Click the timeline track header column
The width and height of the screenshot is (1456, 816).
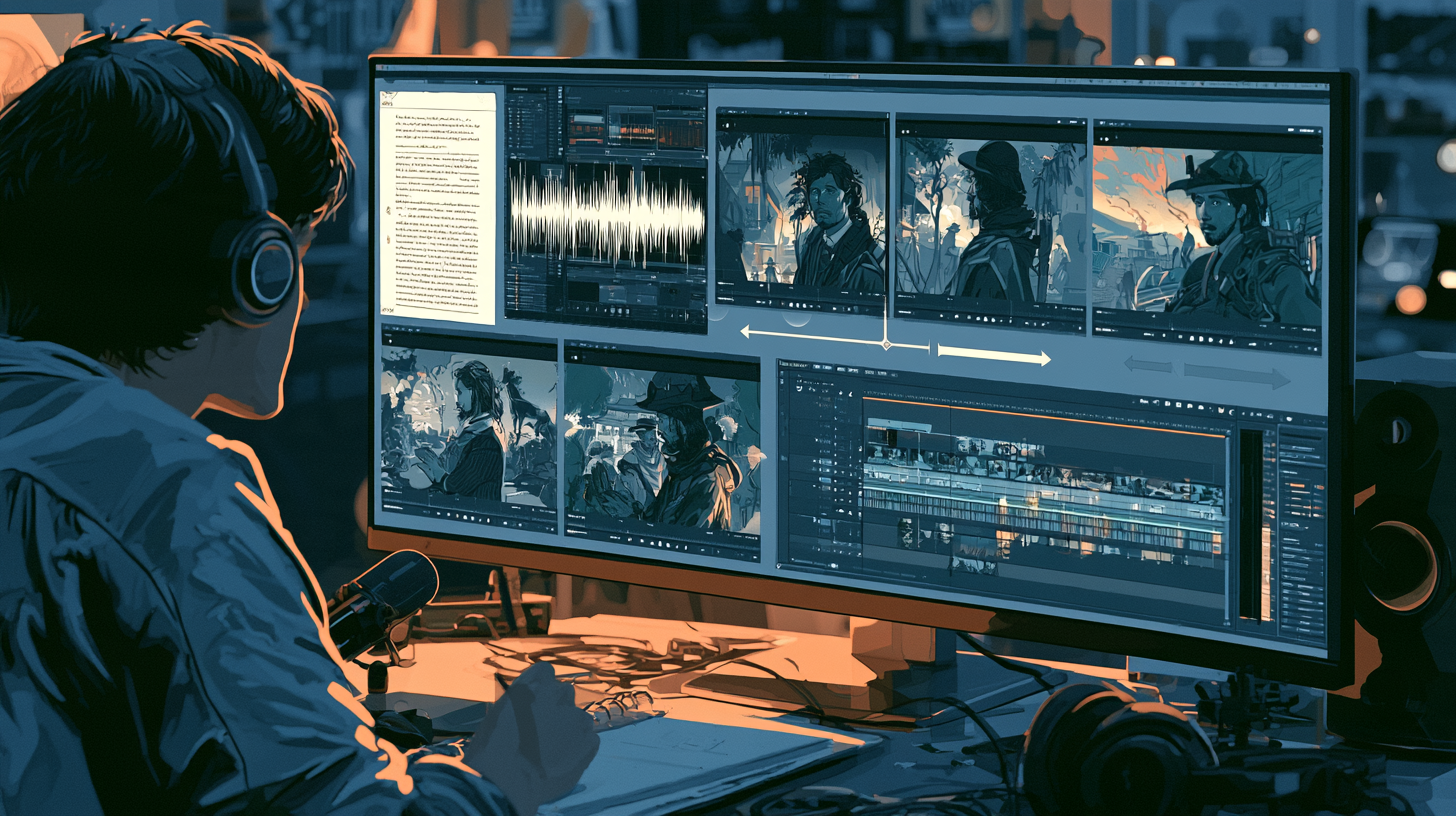tap(824, 475)
